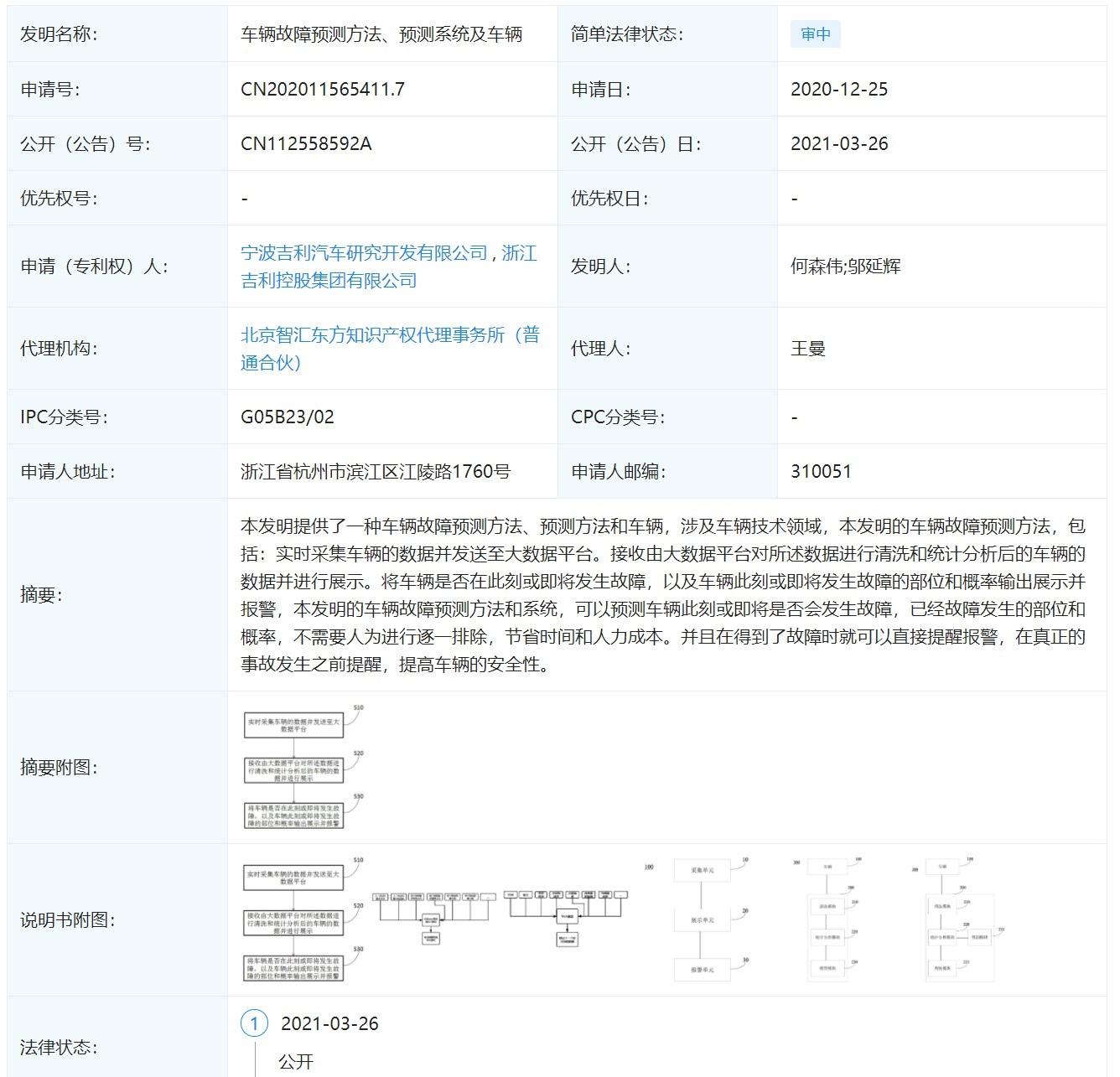Open applicant link 宁波吉利汽车研究开发有限公司
Image resolution: width=1120 pixels, height=1077 pixels.
coord(364,253)
